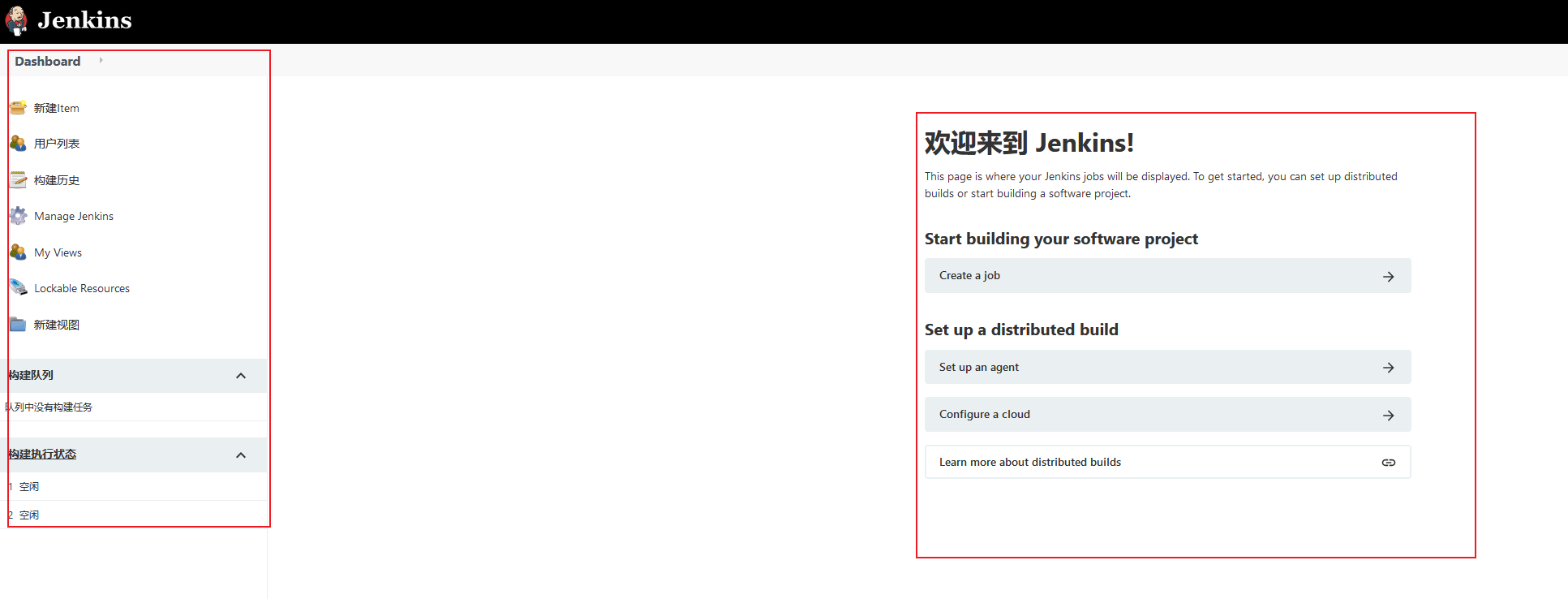Click the 构建队列 panel title
Viewport: 1568px width, 599px height.
click(x=31, y=375)
